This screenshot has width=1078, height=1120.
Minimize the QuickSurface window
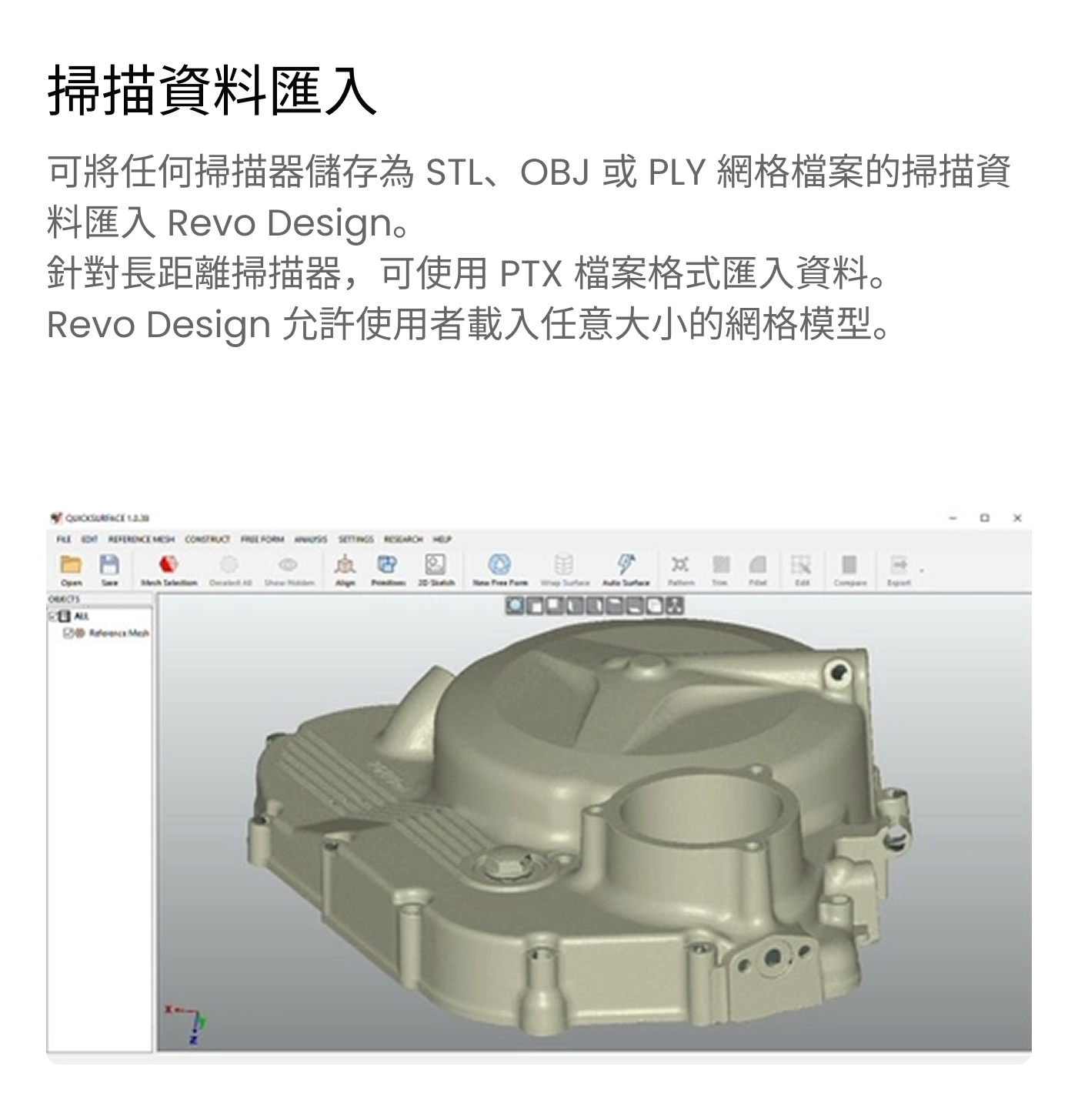point(953,518)
